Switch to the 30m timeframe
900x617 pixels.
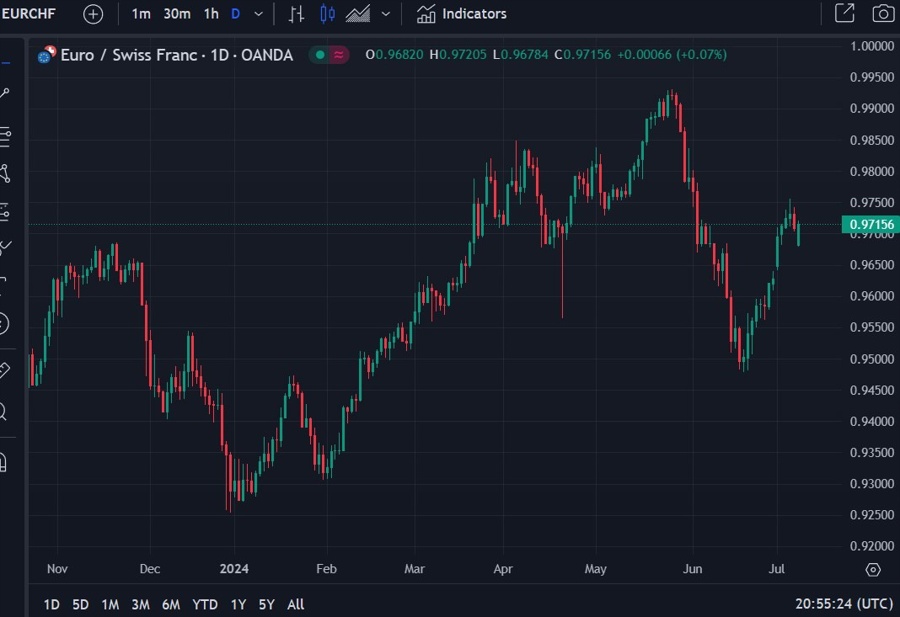tap(177, 14)
